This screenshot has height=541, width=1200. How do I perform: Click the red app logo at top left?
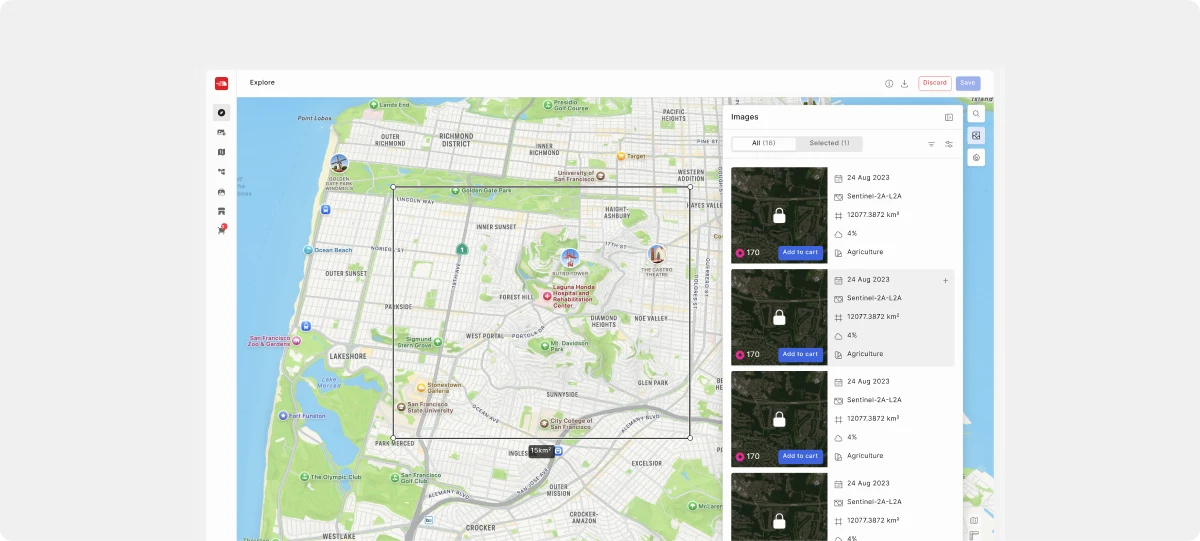pos(221,83)
